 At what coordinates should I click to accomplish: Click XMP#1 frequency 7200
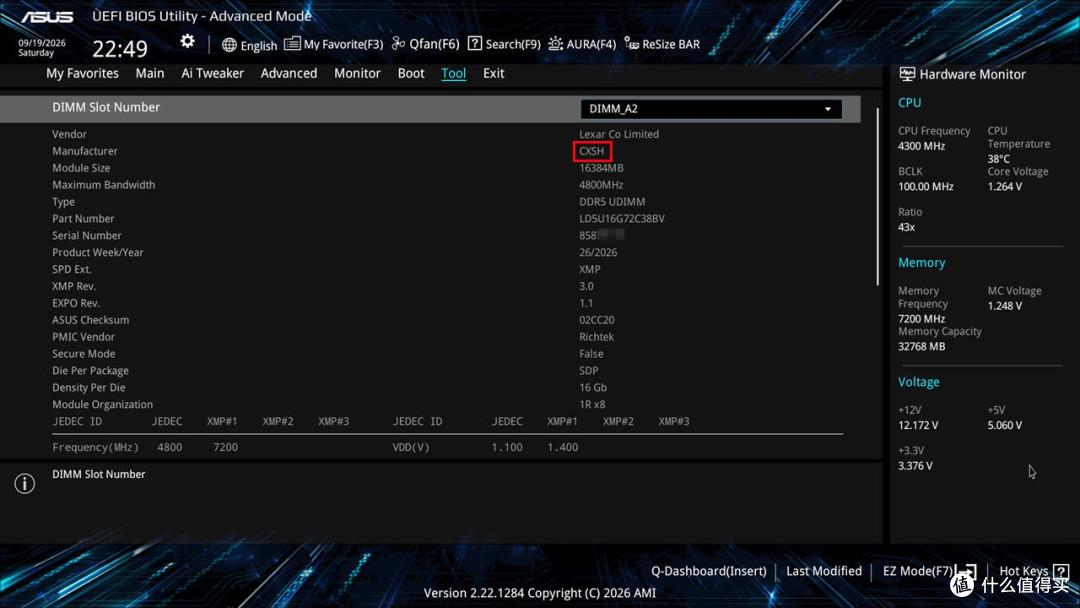[225, 447]
